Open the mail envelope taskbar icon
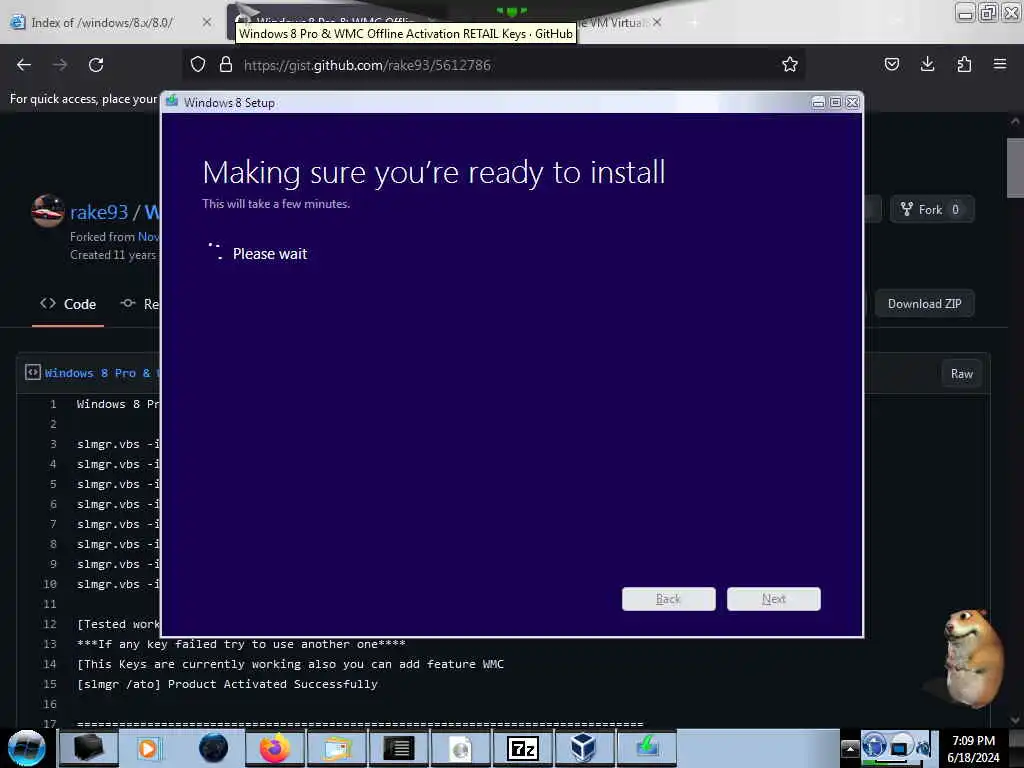The width and height of the screenshot is (1024, 768). 337,748
